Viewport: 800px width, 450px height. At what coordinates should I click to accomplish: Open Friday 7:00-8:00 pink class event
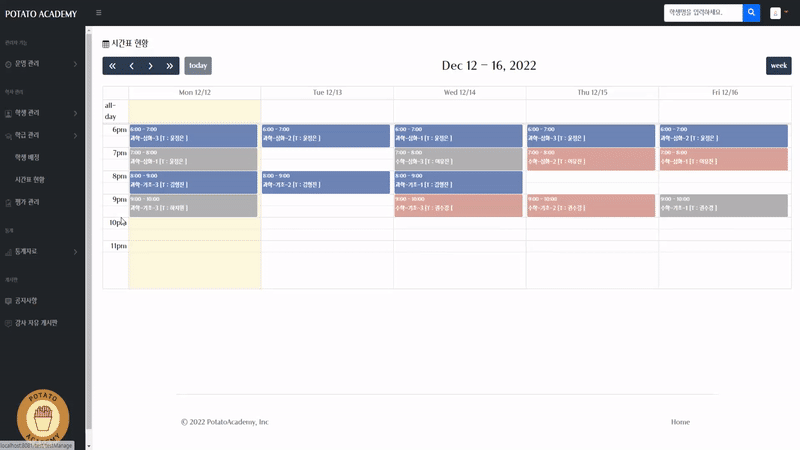click(x=724, y=159)
